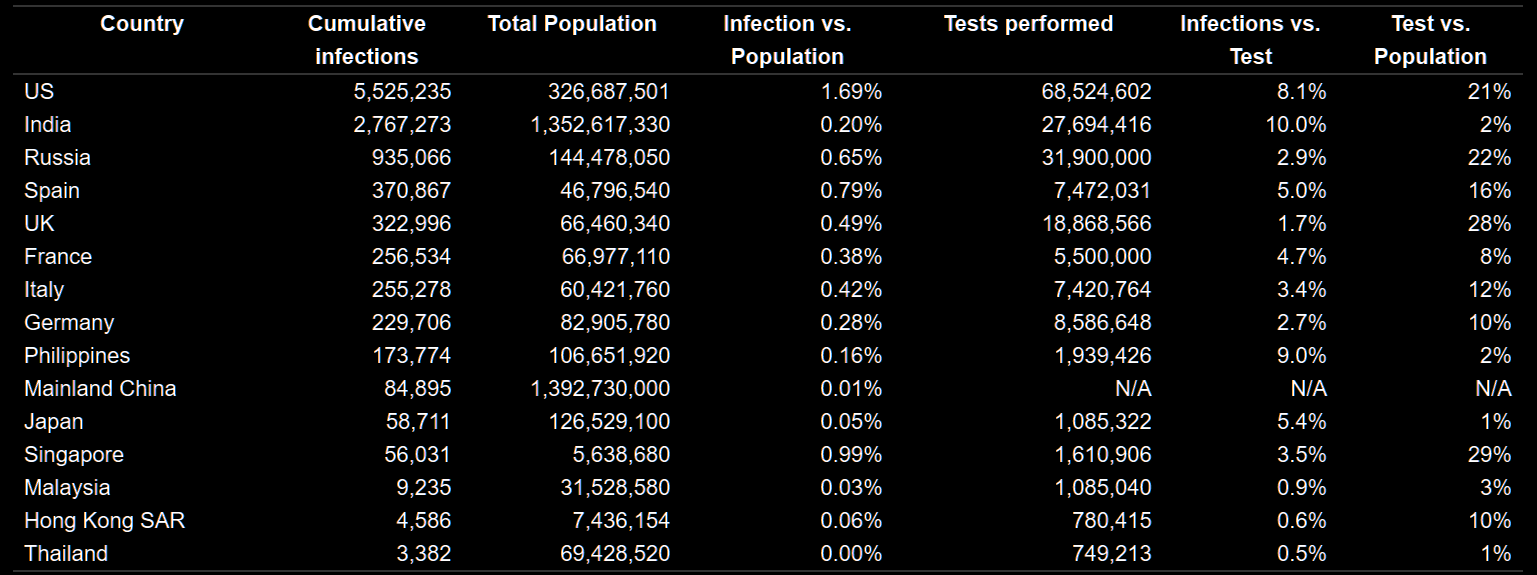Click the US row country cell
This screenshot has width=1537, height=575.
click(39, 92)
